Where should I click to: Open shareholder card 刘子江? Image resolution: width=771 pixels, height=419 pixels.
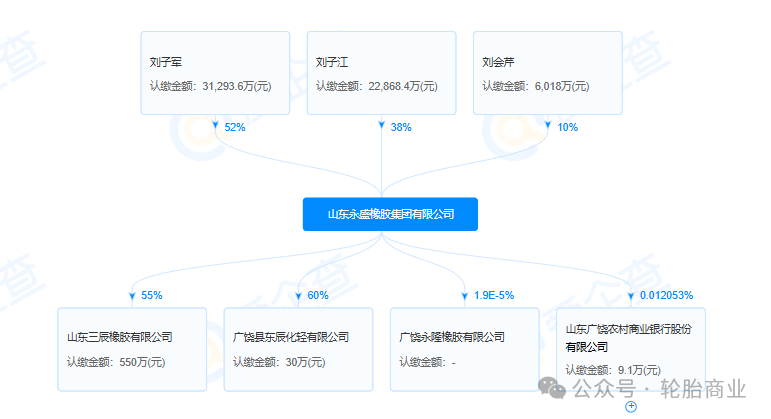click(x=382, y=73)
